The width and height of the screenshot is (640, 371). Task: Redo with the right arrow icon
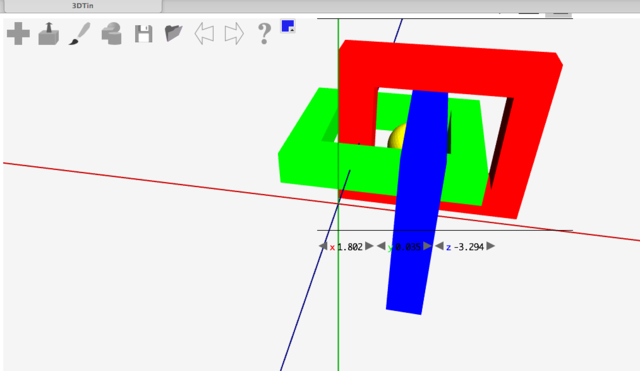click(x=234, y=33)
